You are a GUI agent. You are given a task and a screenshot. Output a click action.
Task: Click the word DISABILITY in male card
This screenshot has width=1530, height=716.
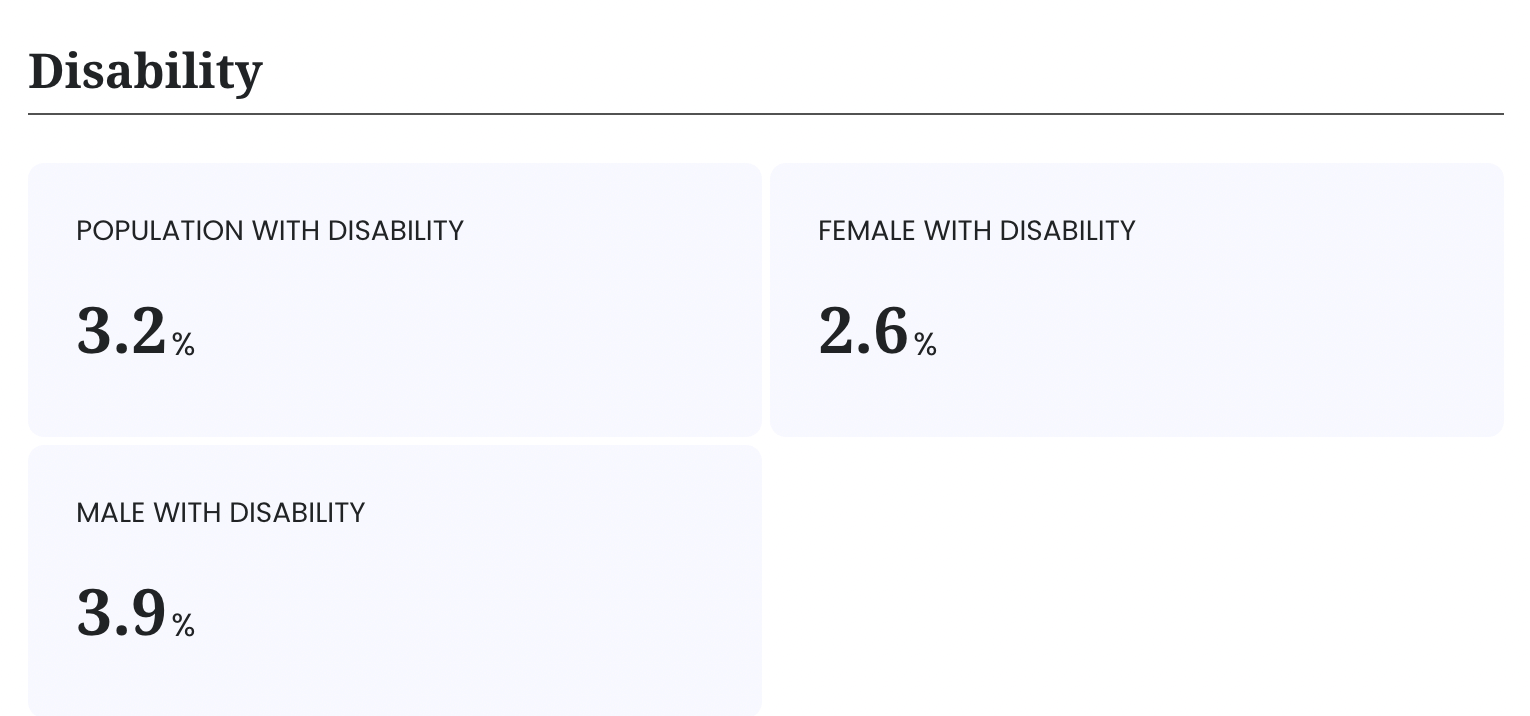297,513
